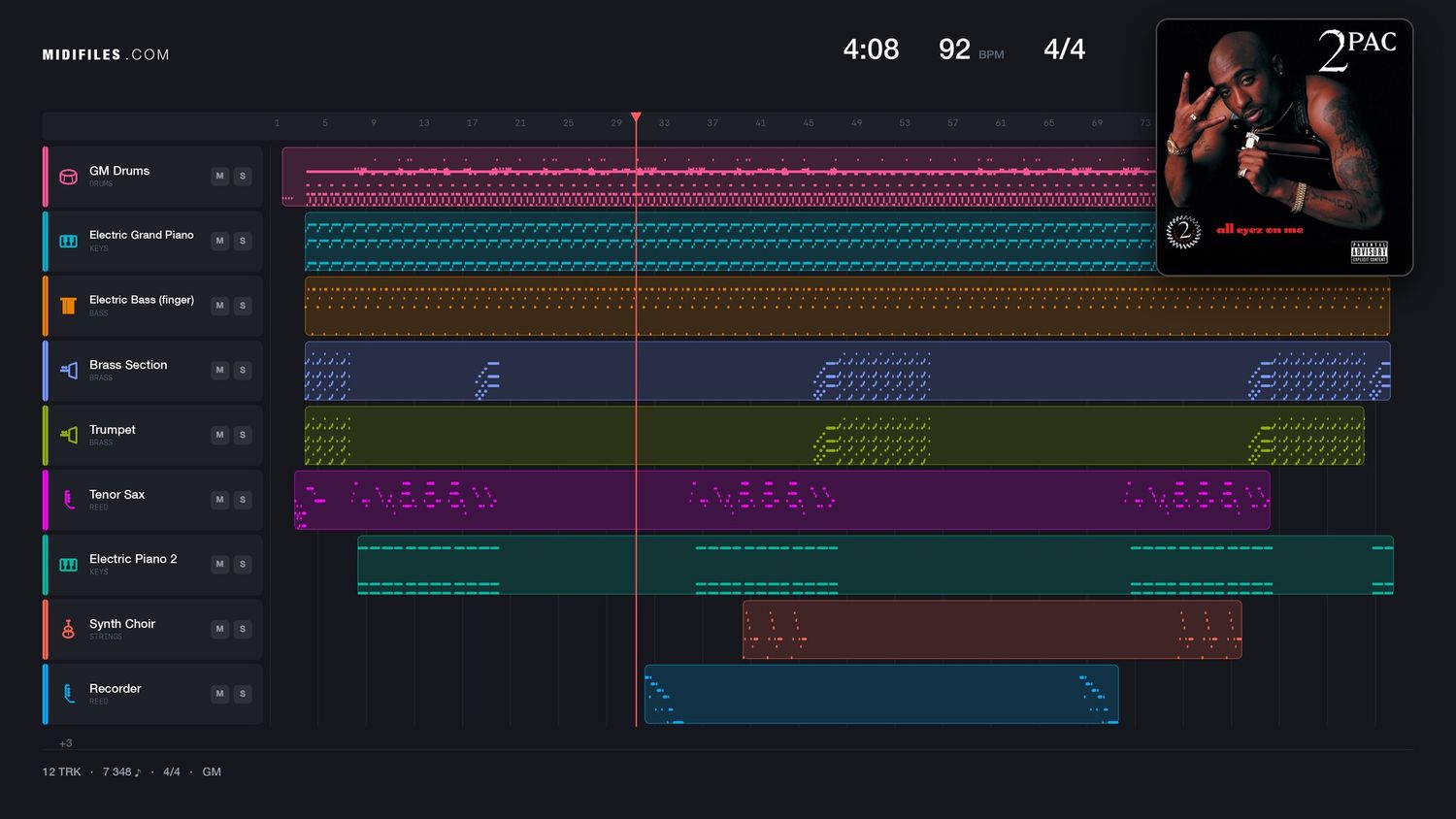
Task: Solo the Tenor Sax track
Action: coord(243,500)
